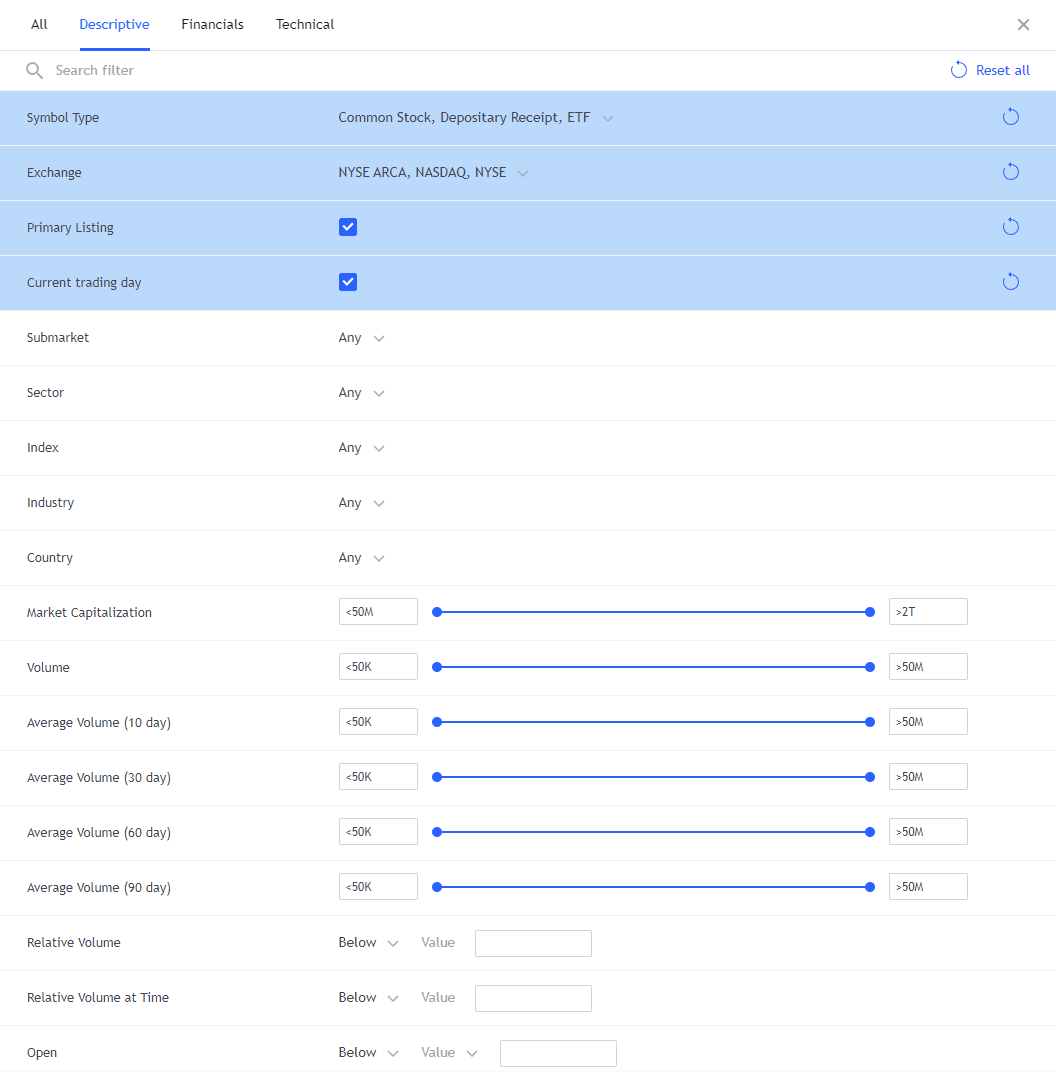
Task: Reset the Symbol Type filter
Action: click(1010, 117)
